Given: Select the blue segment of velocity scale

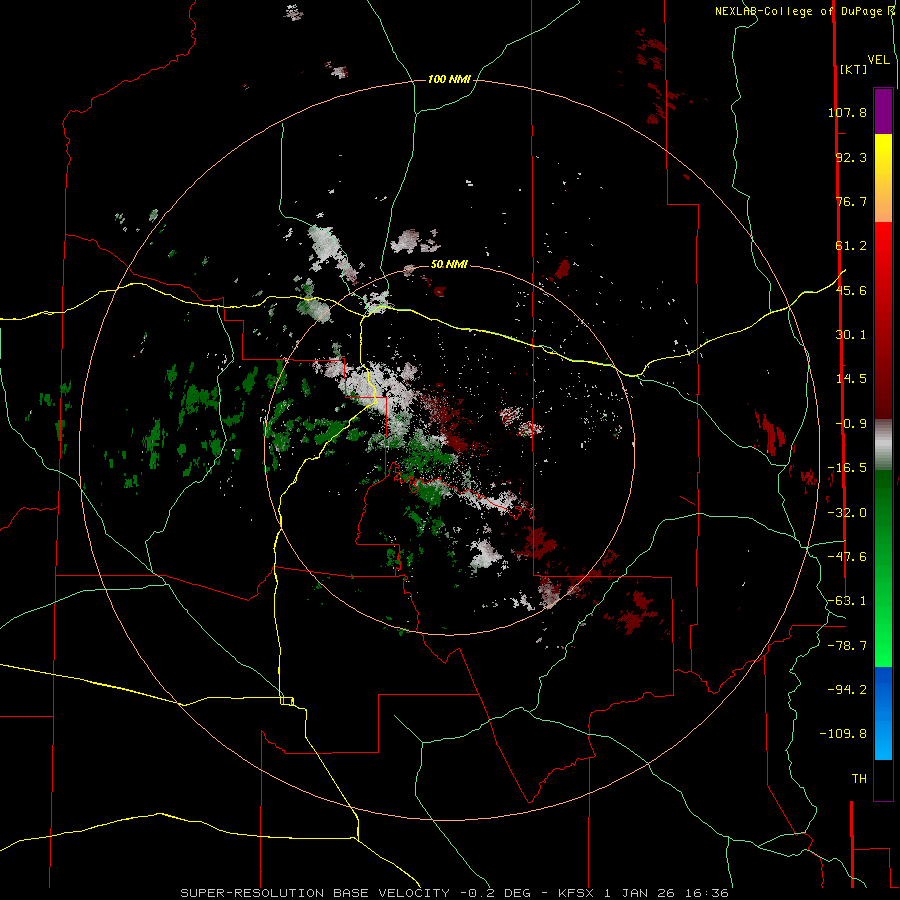Looking at the screenshot, I should click(883, 713).
